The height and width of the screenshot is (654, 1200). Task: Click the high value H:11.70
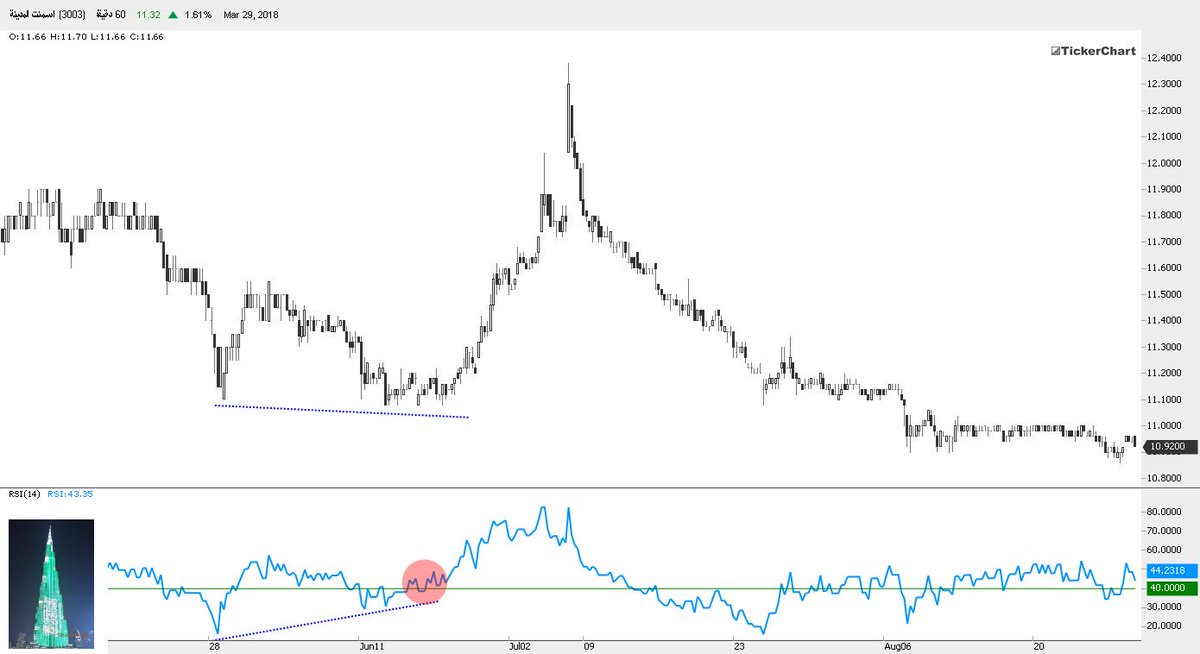pos(67,36)
